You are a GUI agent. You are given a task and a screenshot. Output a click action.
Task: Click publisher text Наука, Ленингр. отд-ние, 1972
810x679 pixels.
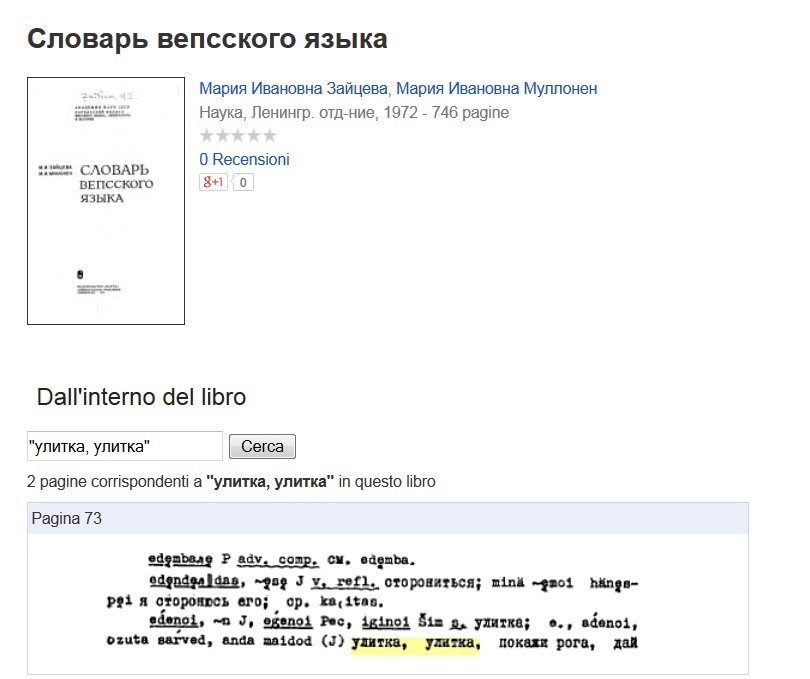click(x=309, y=112)
